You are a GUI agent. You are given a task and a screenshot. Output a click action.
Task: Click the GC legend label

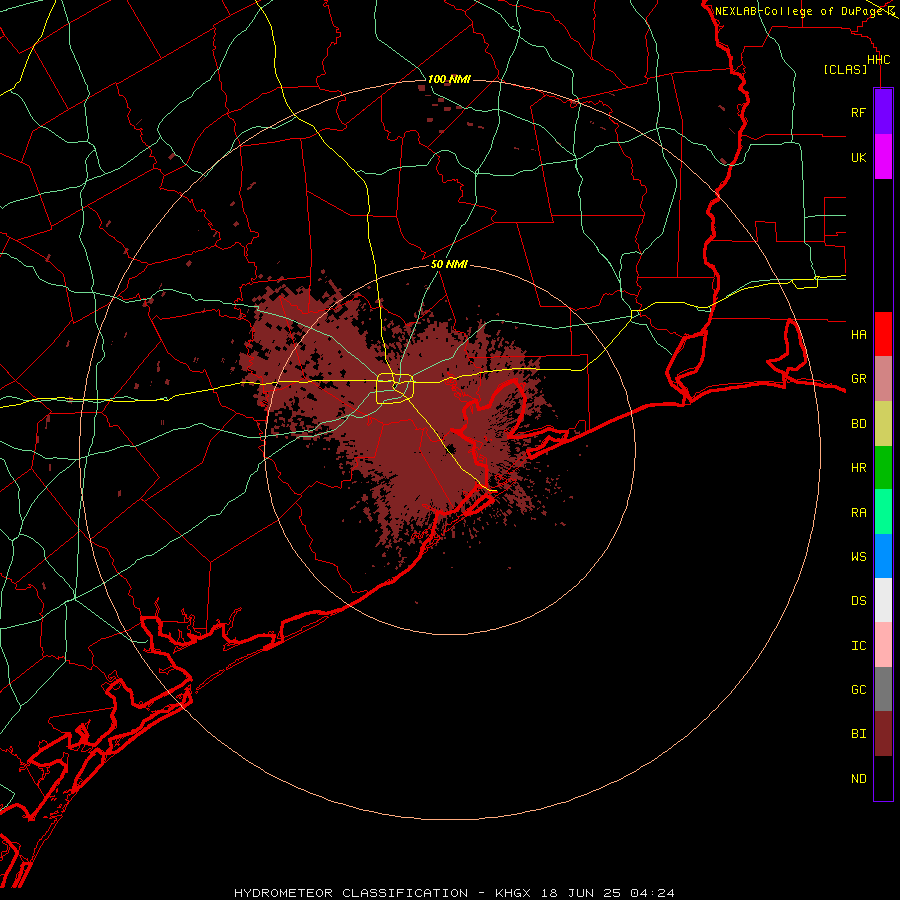858,689
